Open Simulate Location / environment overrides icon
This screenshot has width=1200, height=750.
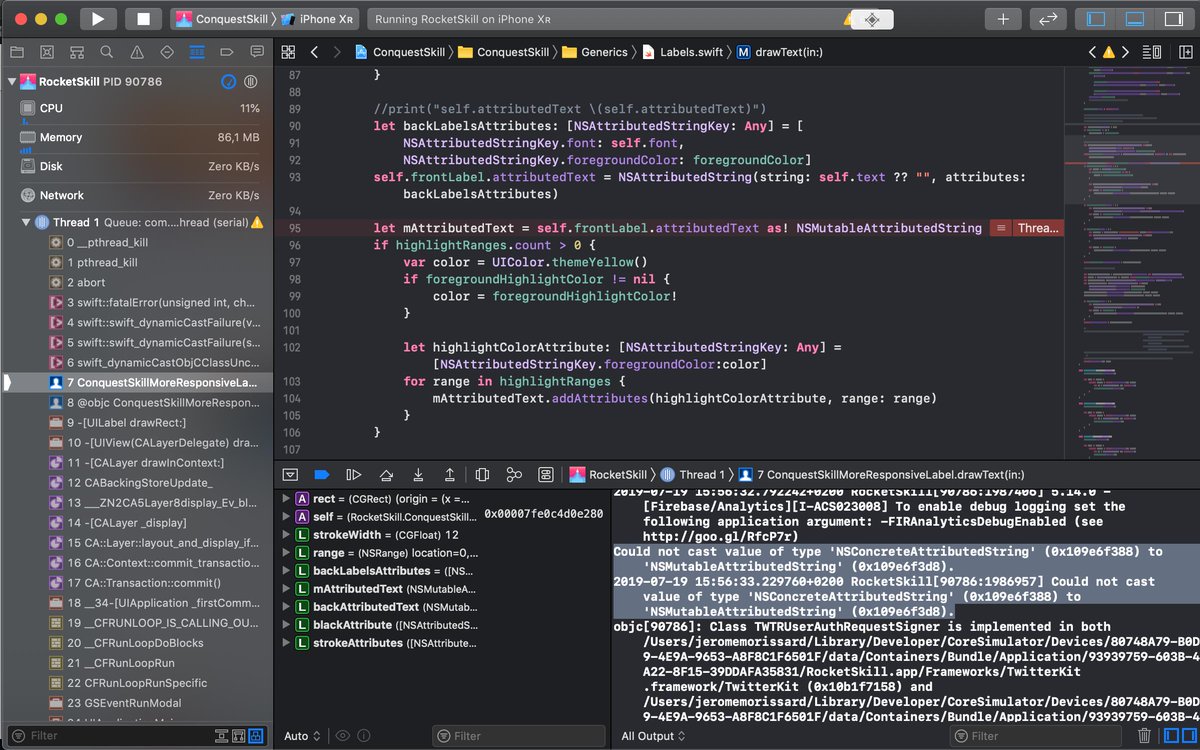[x=546, y=474]
